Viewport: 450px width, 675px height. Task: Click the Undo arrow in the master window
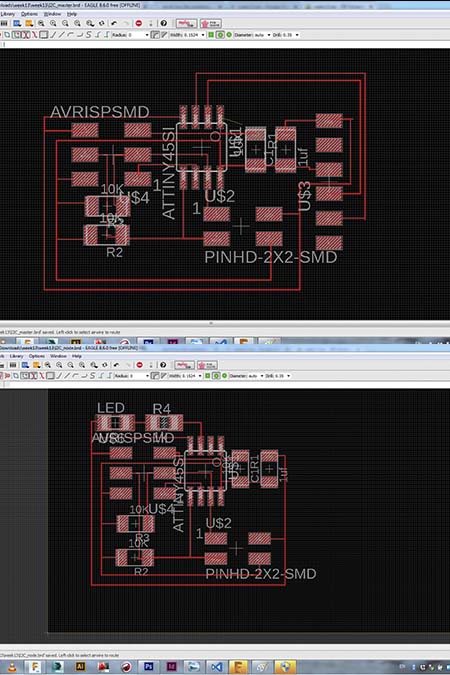pos(114,23)
